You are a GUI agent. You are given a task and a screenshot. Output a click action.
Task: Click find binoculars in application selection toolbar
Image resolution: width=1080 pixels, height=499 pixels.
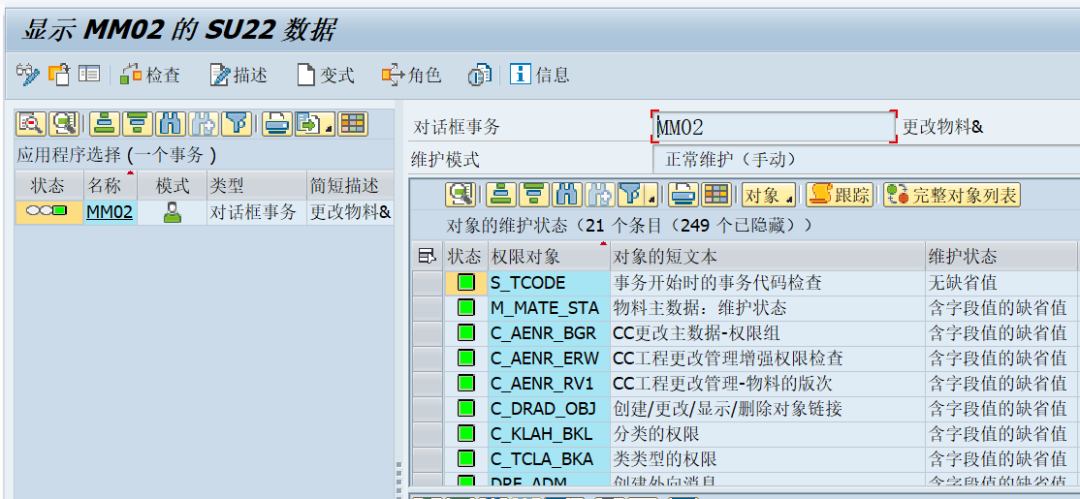(170, 124)
